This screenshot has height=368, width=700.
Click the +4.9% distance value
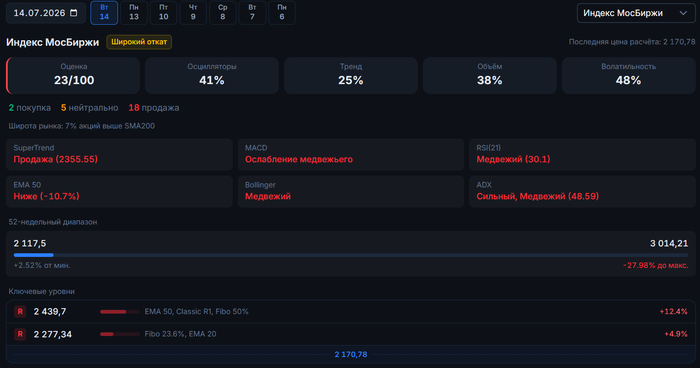[x=676, y=334]
